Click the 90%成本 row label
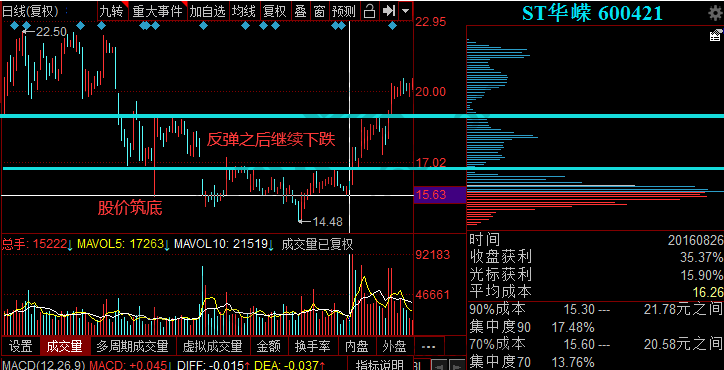The width and height of the screenshot is (724, 370). (497, 309)
